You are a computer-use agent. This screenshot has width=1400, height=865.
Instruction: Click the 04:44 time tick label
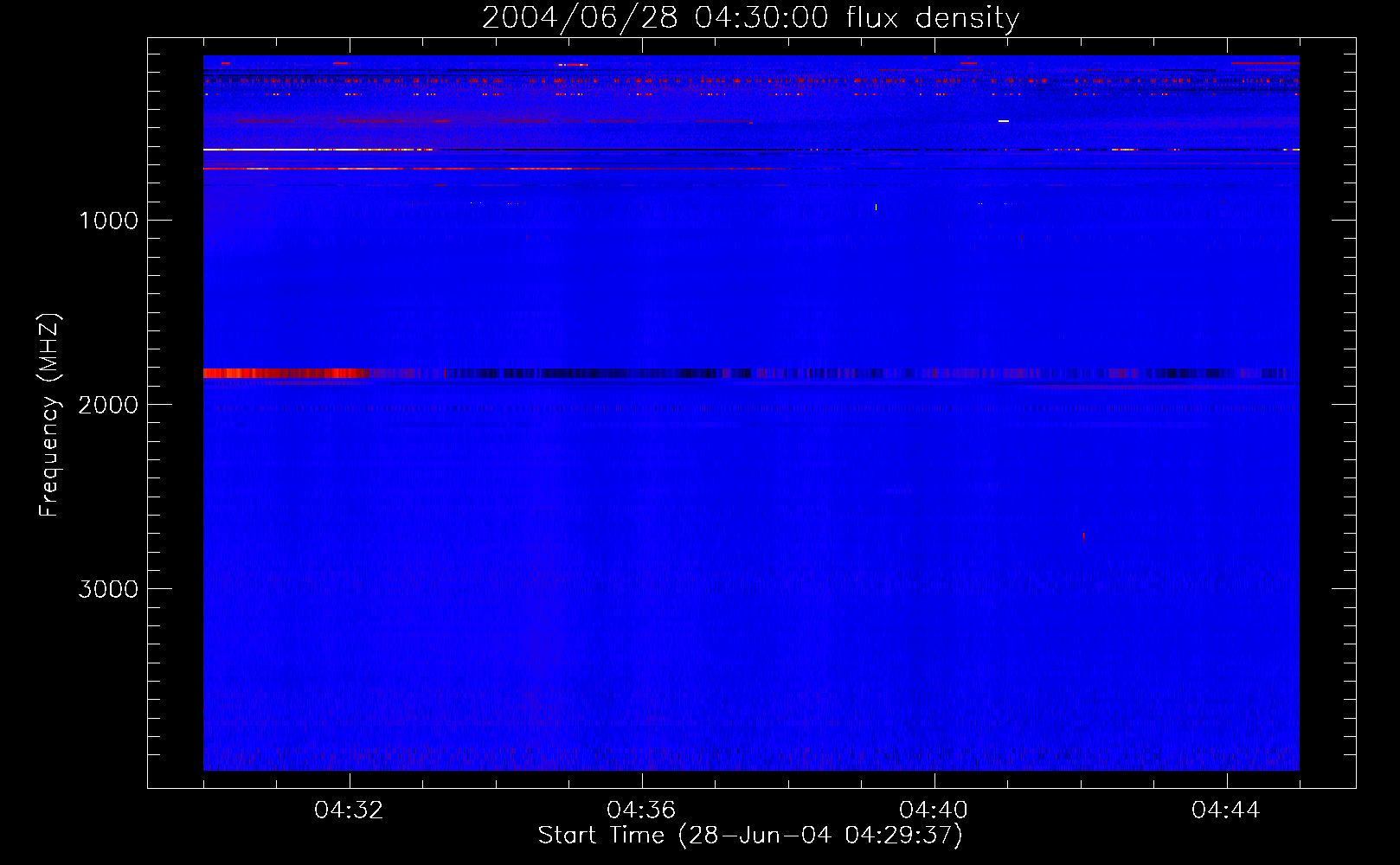[1226, 811]
